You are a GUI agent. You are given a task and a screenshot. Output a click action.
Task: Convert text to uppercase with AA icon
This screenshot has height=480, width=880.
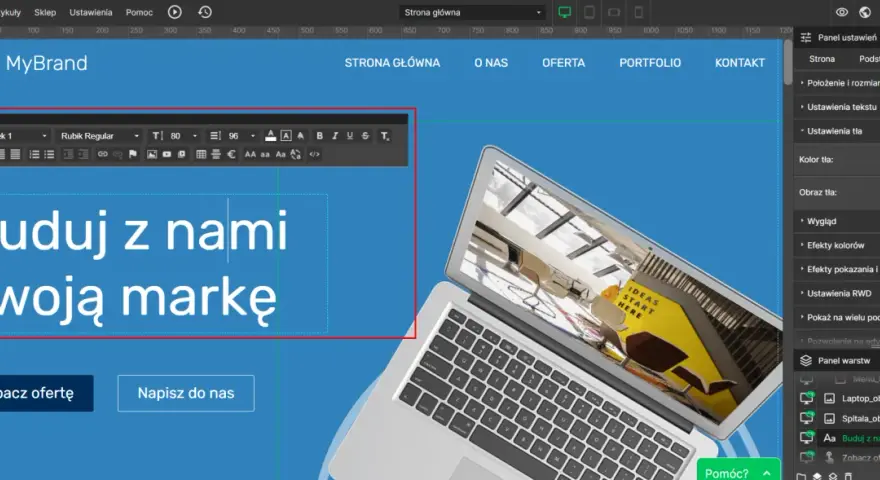point(250,154)
